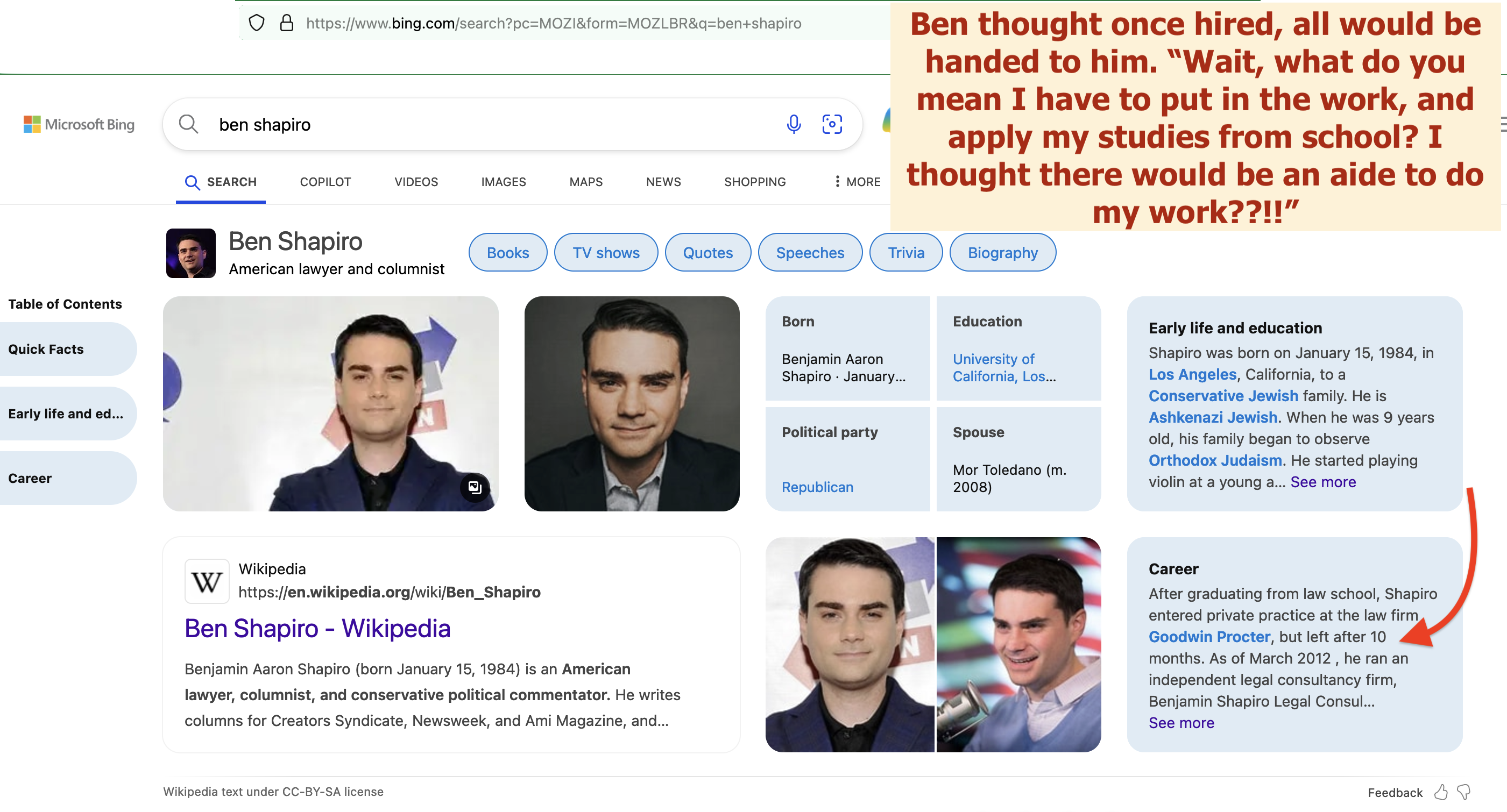Jump to Career in contents
Screen dimensions: 1507x812
[67, 478]
